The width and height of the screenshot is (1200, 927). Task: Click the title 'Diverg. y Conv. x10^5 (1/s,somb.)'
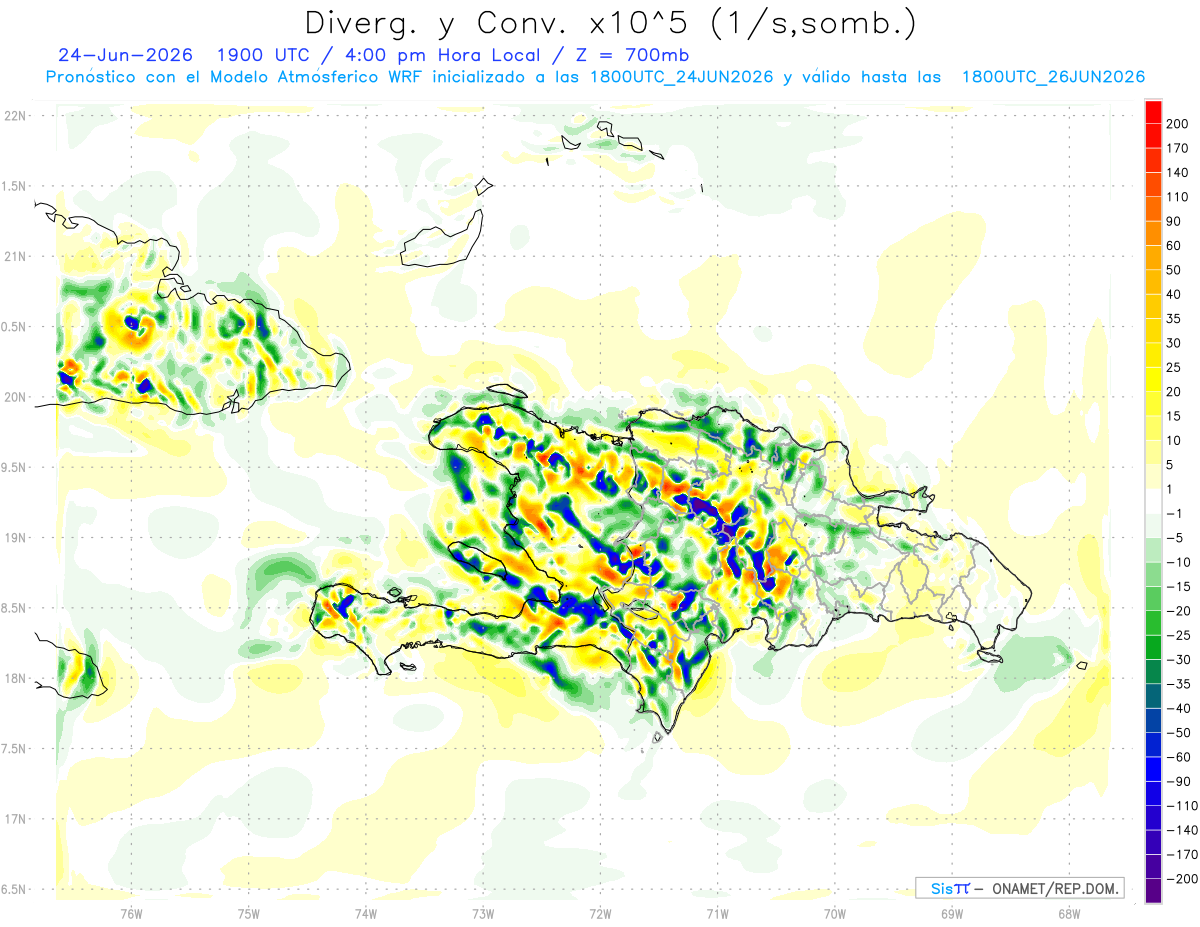[609, 23]
